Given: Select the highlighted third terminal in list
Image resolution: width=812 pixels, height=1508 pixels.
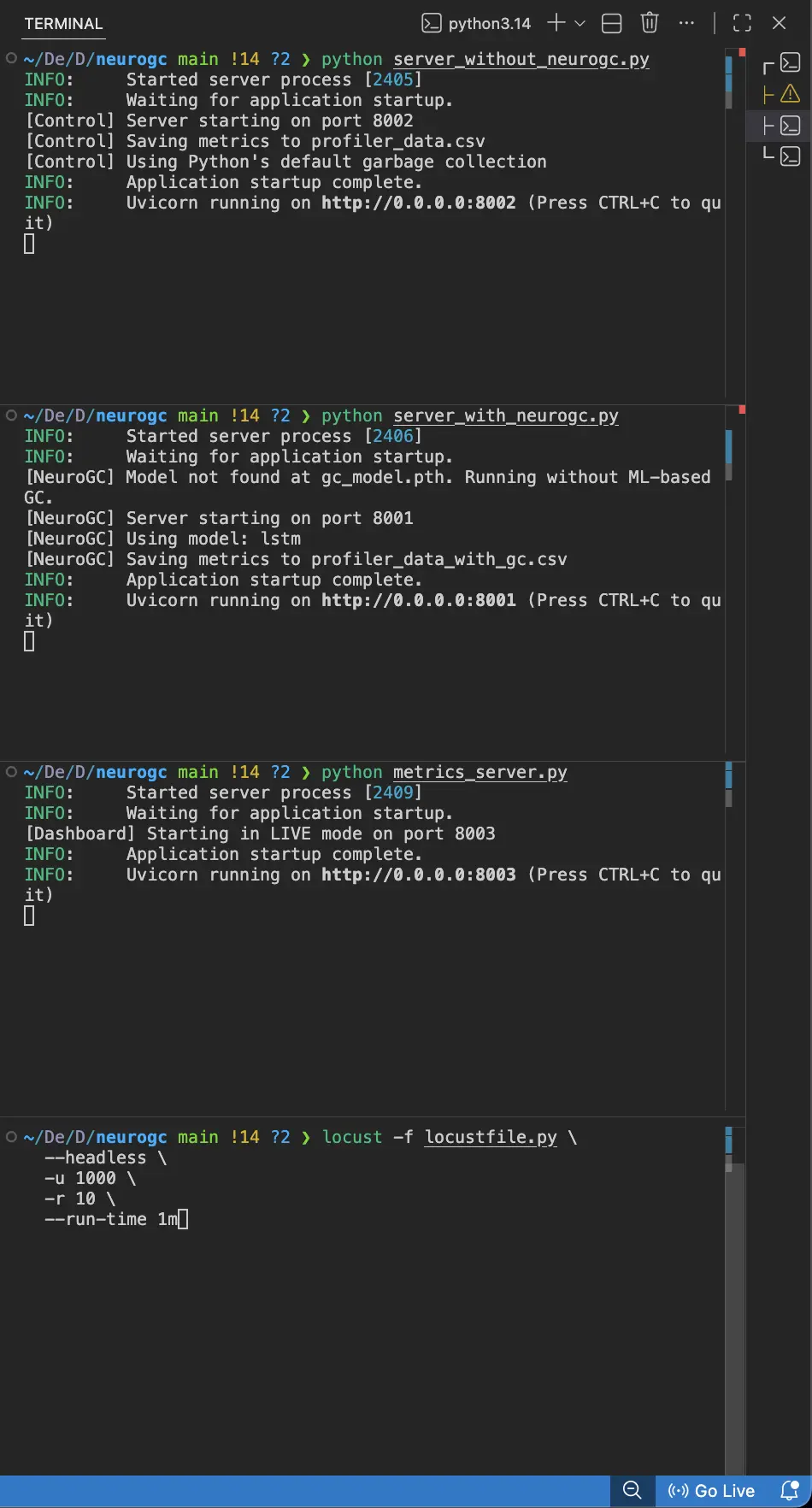Looking at the screenshot, I should pos(790,125).
